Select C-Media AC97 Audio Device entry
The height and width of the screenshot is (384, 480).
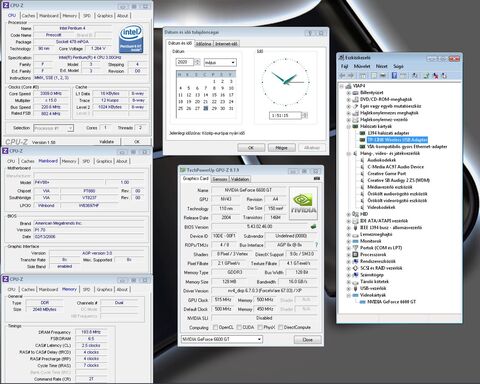(x=396, y=167)
